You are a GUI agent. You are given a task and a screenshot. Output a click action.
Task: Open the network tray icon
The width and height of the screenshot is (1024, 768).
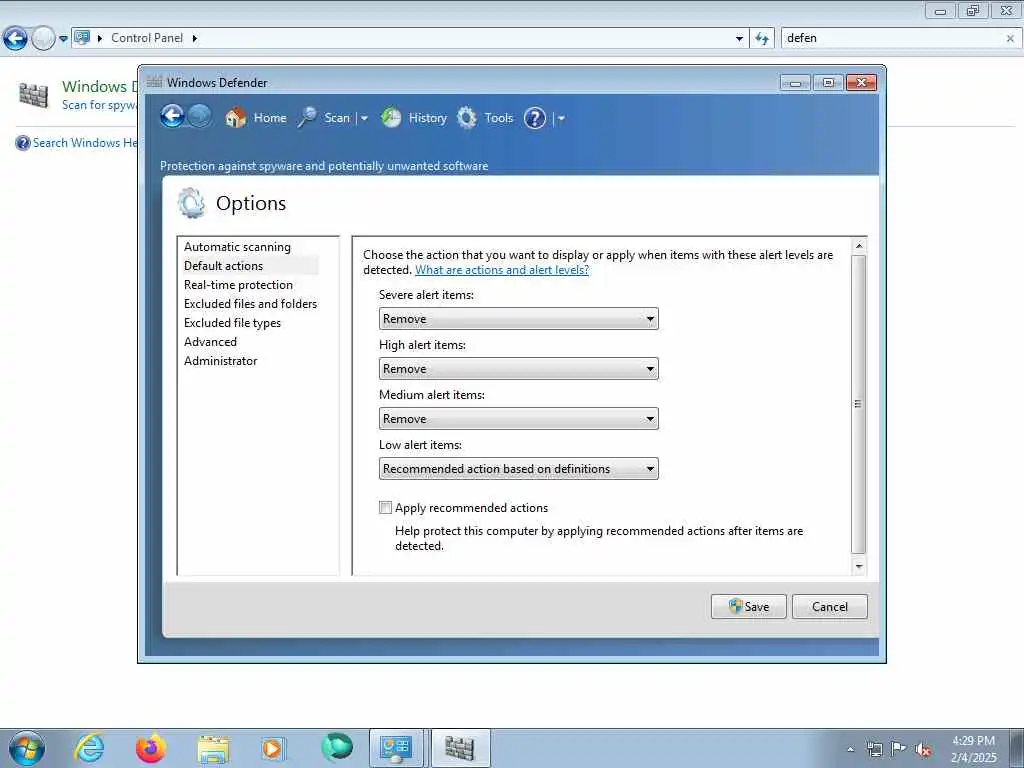click(x=875, y=749)
